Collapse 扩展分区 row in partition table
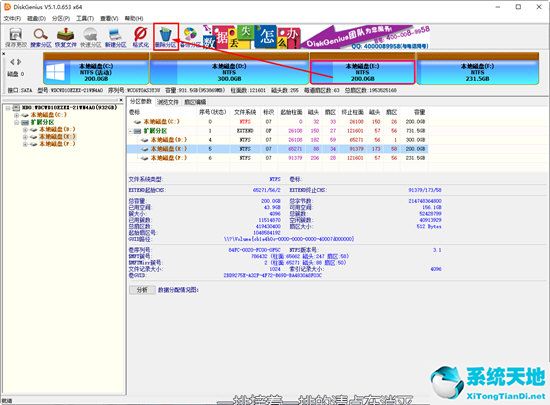Viewport: 550px width, 405px height. 130,131
